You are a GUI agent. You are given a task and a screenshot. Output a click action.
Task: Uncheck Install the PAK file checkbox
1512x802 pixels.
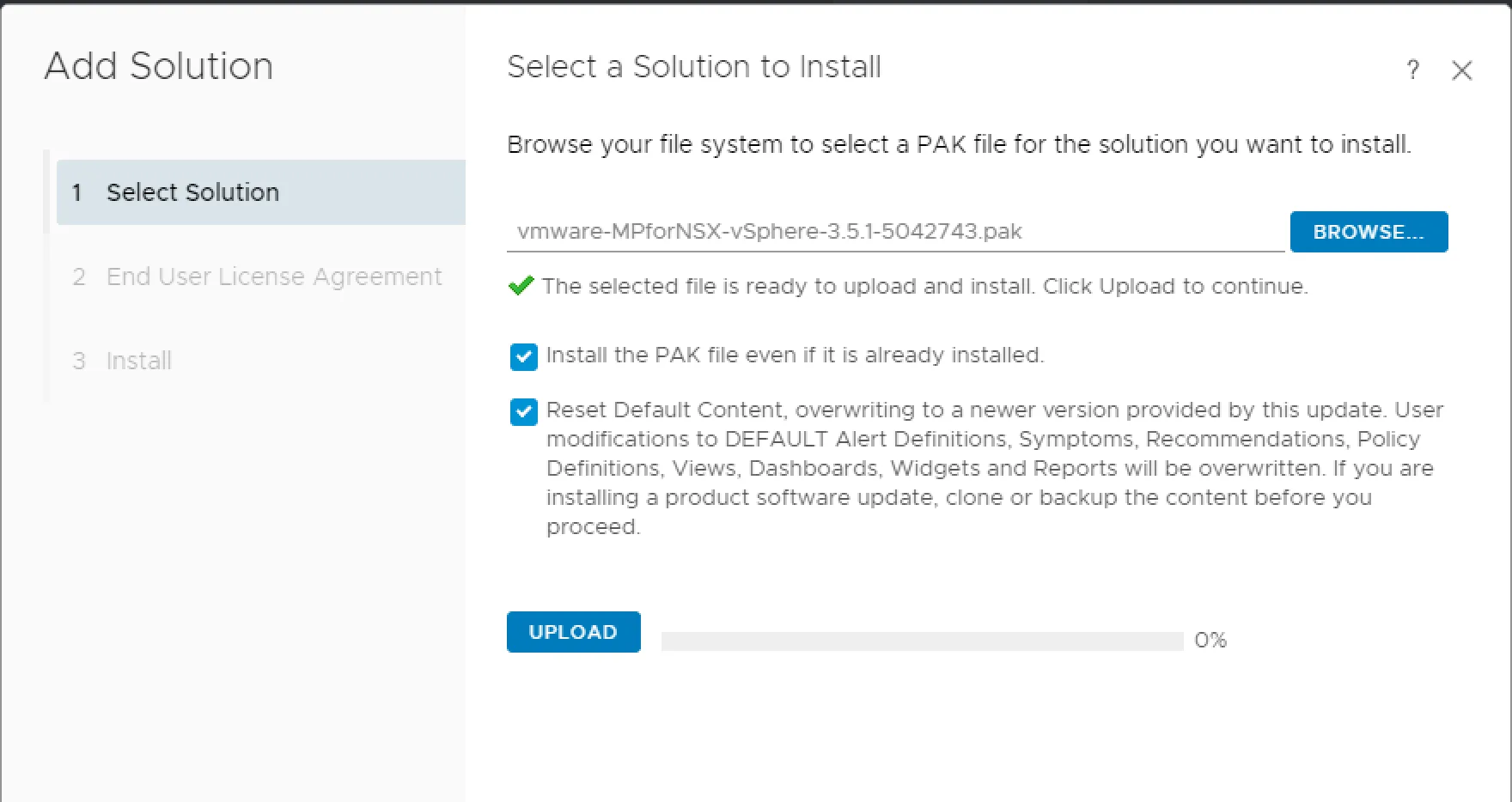523,356
